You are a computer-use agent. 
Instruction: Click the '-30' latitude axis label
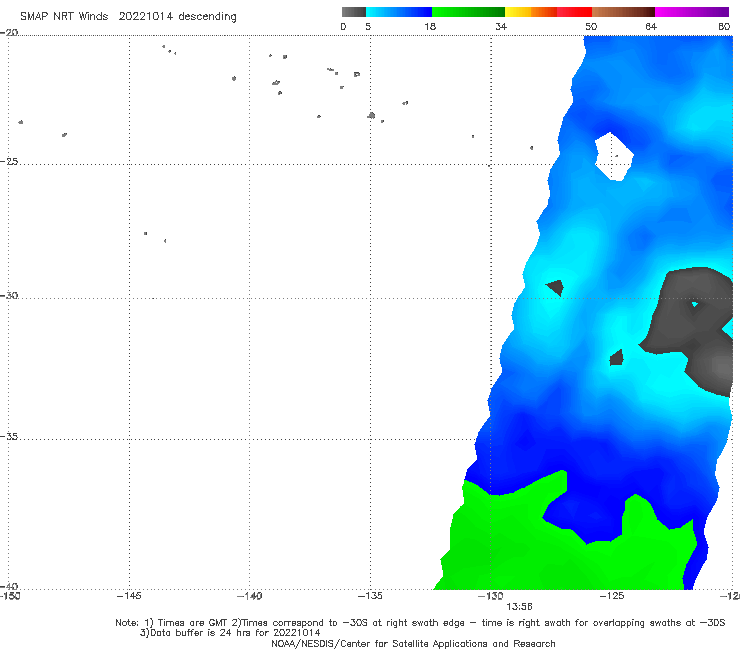pos(9,295)
